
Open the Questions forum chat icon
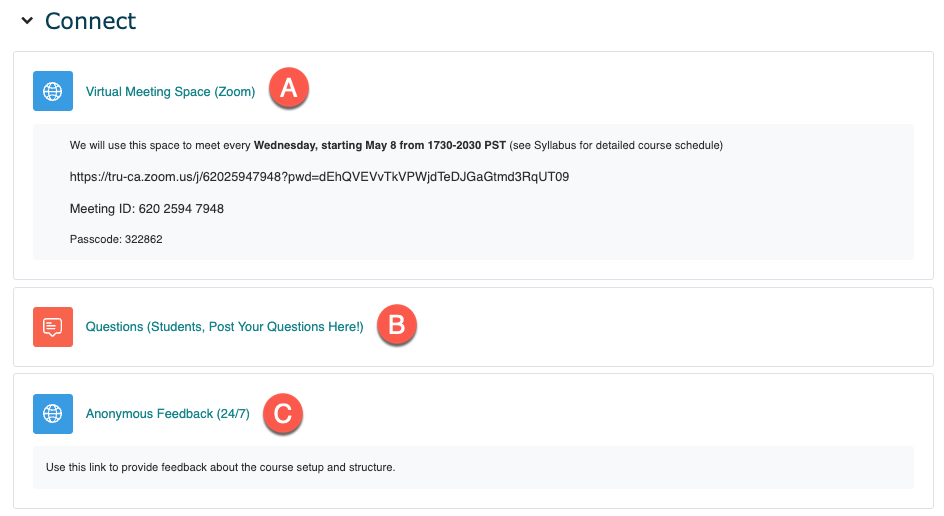click(x=53, y=327)
